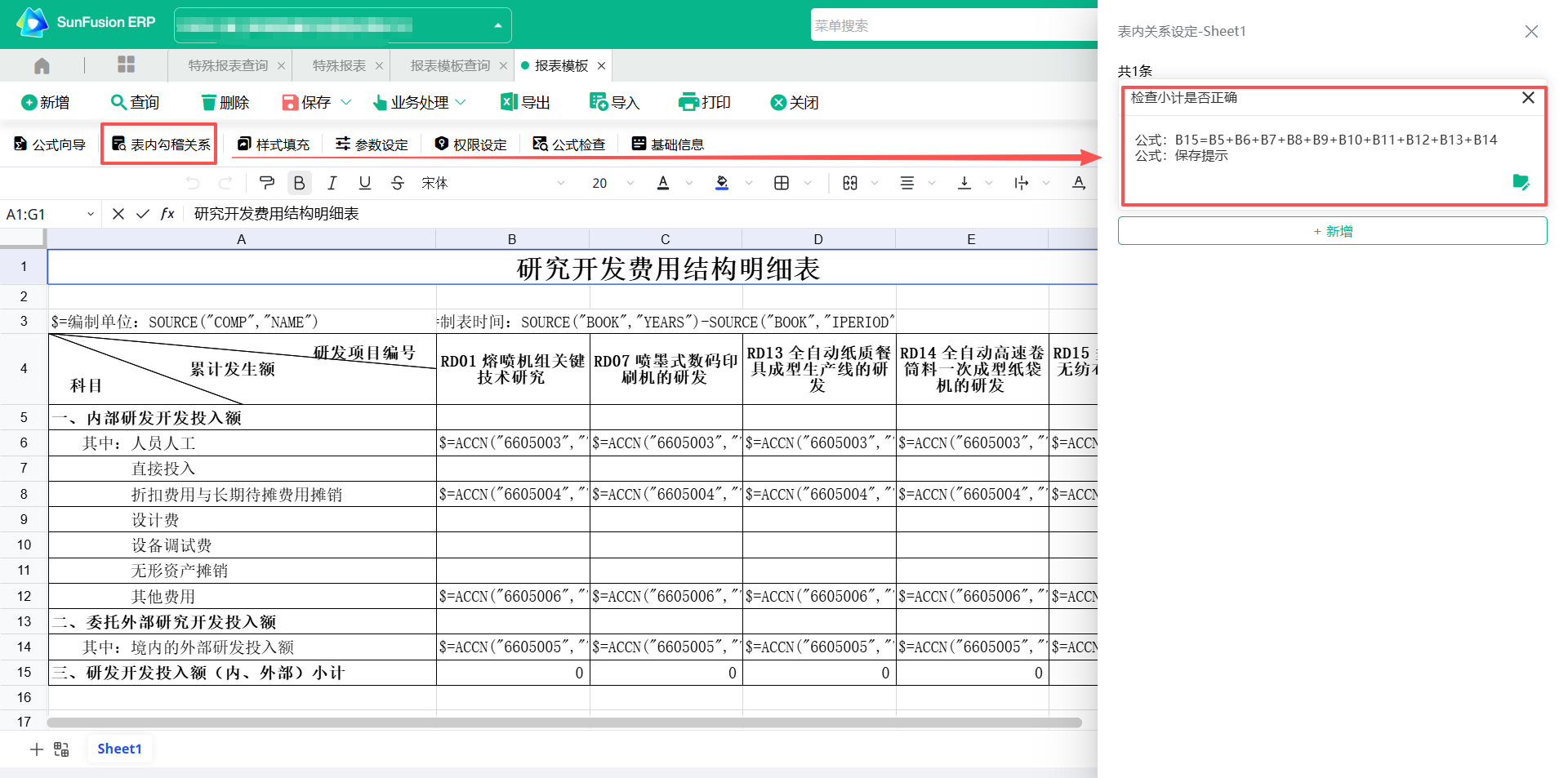Expand the font size dropdown
1568x778 pixels.
click(x=630, y=183)
